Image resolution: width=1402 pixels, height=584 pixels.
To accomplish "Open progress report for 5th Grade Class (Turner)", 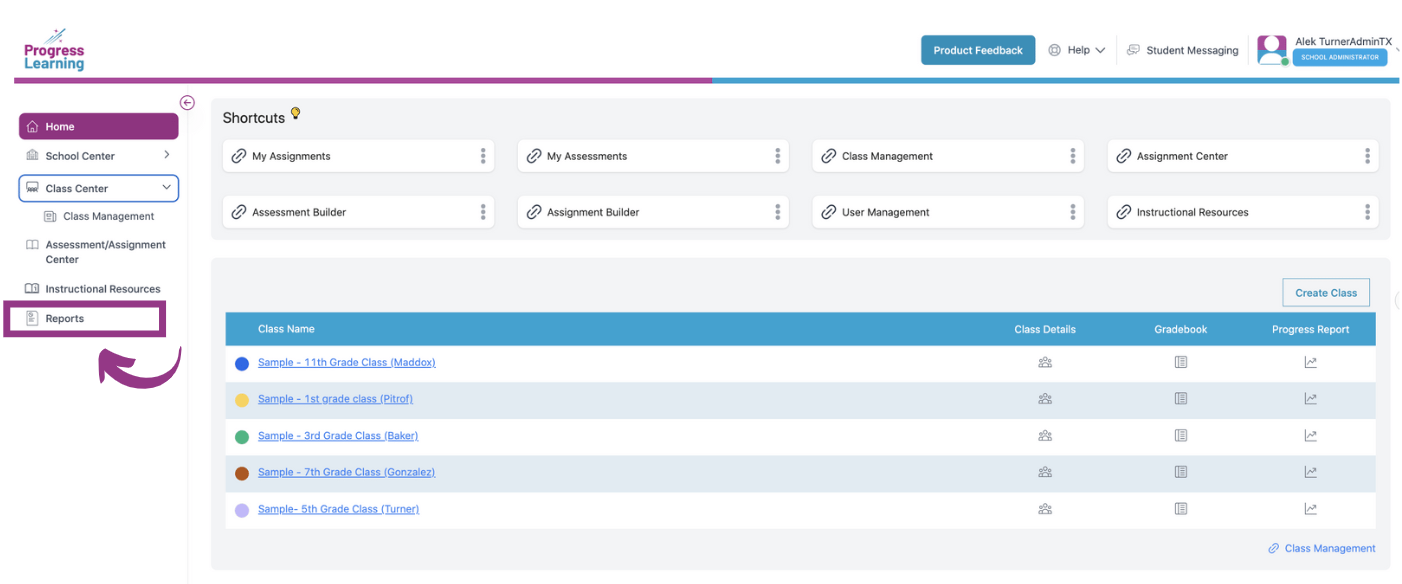I will (x=1311, y=509).
